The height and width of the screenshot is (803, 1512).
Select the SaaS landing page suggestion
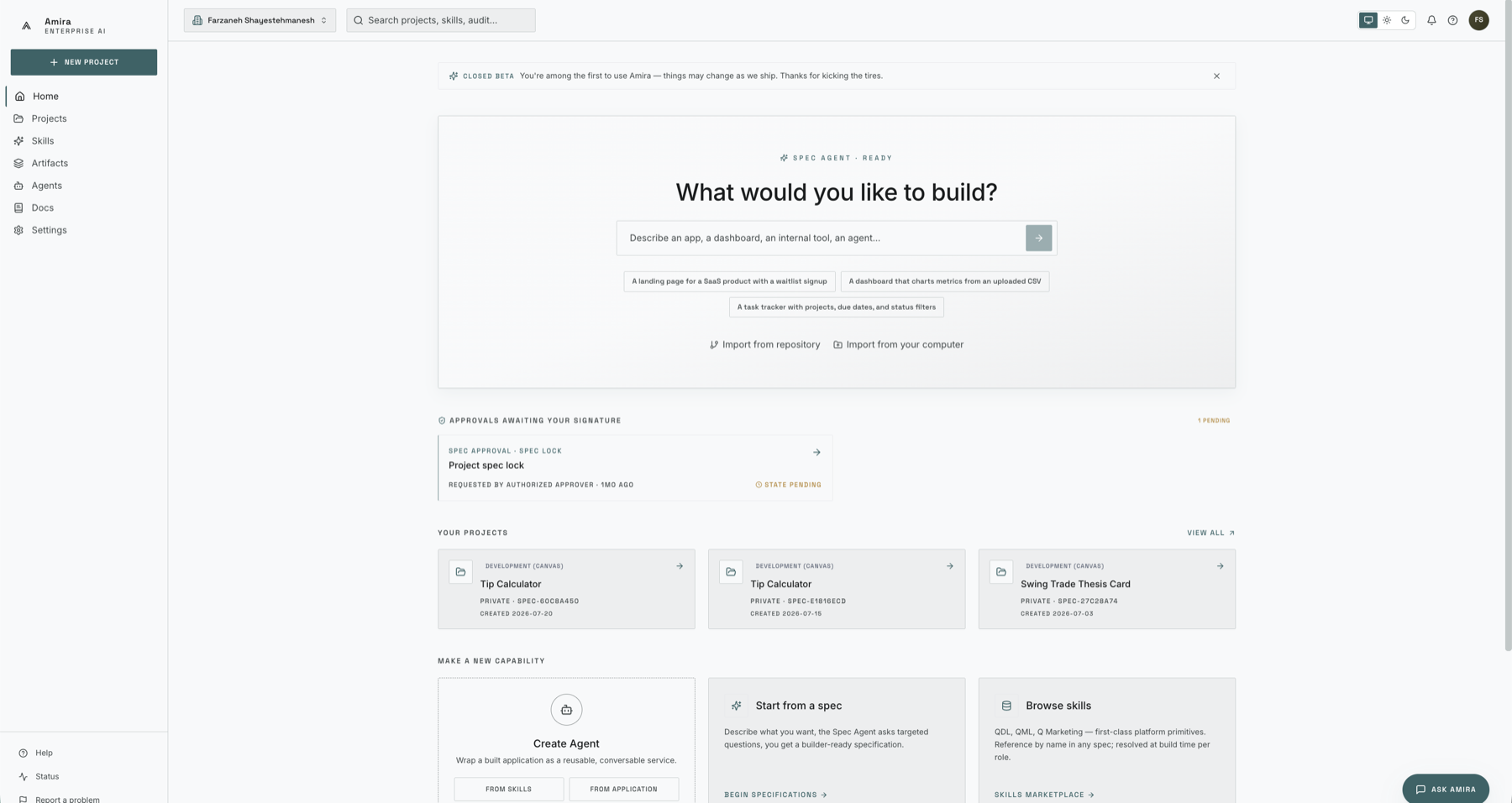coord(729,281)
